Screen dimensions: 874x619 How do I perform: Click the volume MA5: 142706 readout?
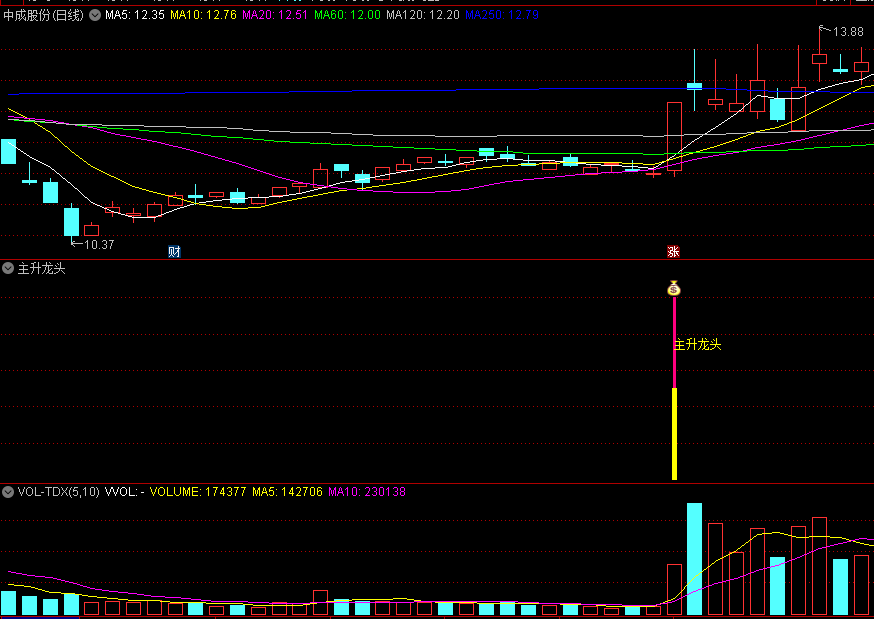click(288, 492)
